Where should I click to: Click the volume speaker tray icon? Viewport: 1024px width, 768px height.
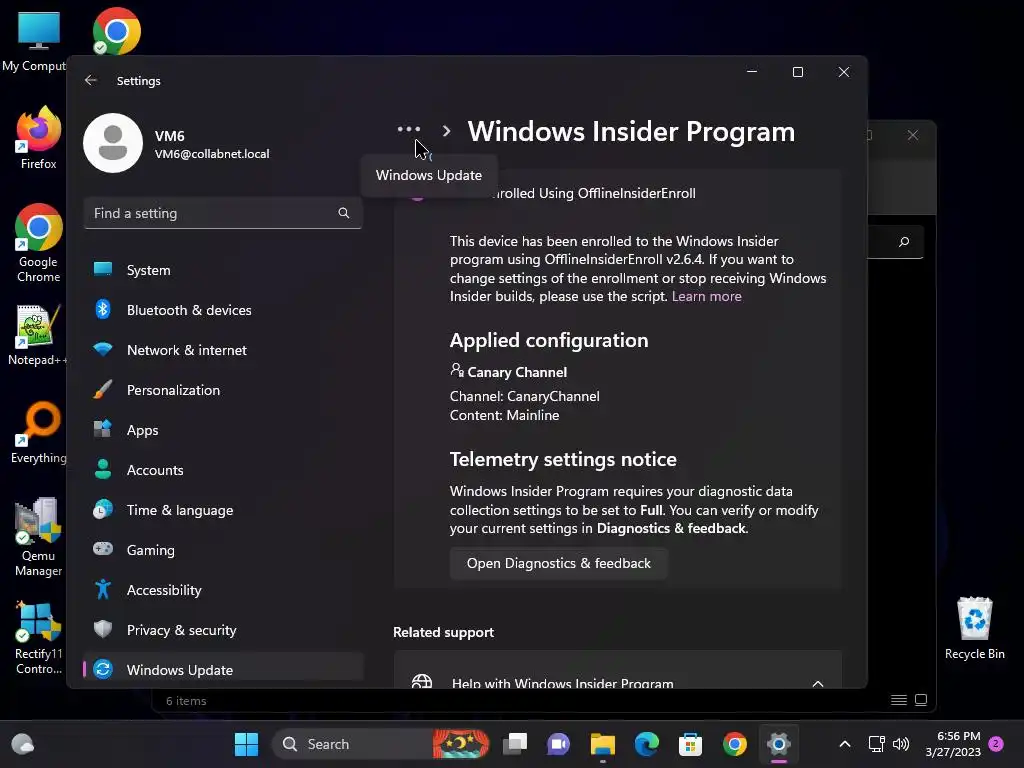901,744
